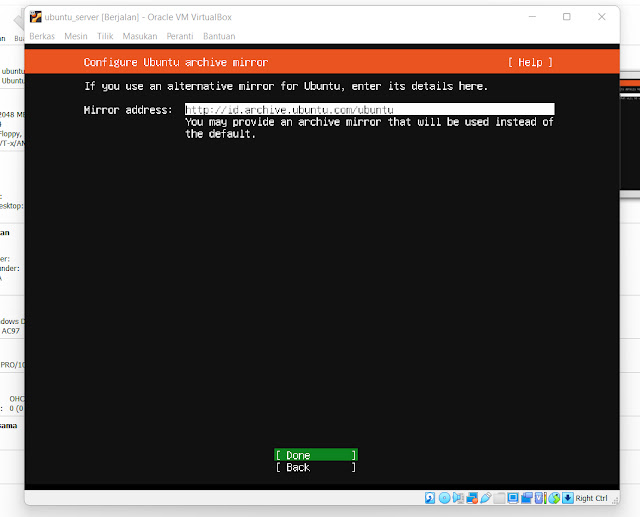Open the Tilik menu
Viewport: 640px width, 517px height.
[105, 36]
